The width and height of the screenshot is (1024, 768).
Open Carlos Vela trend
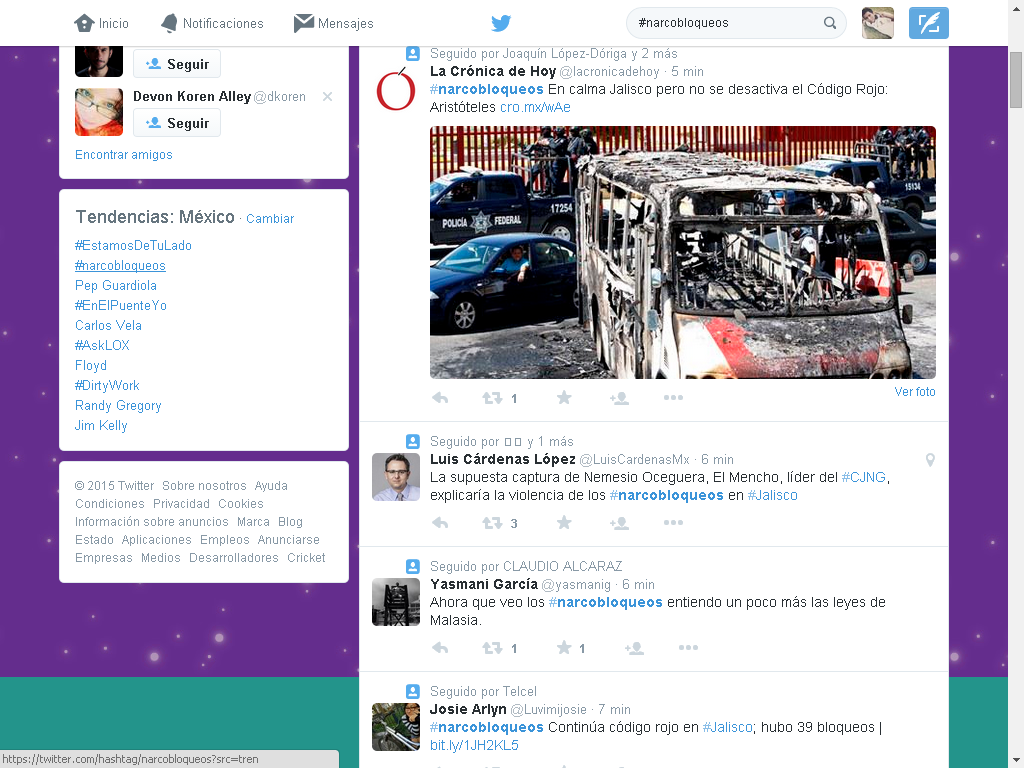click(108, 325)
